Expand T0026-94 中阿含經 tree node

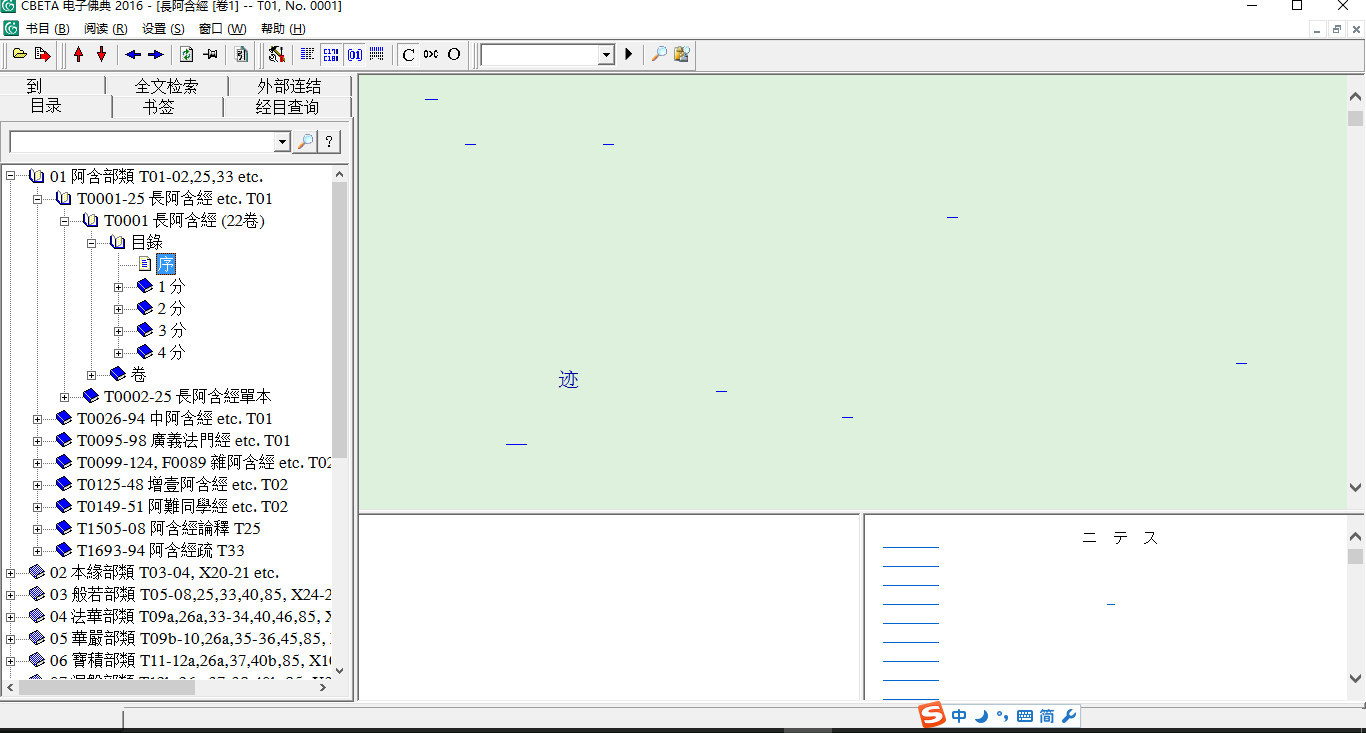(38, 419)
